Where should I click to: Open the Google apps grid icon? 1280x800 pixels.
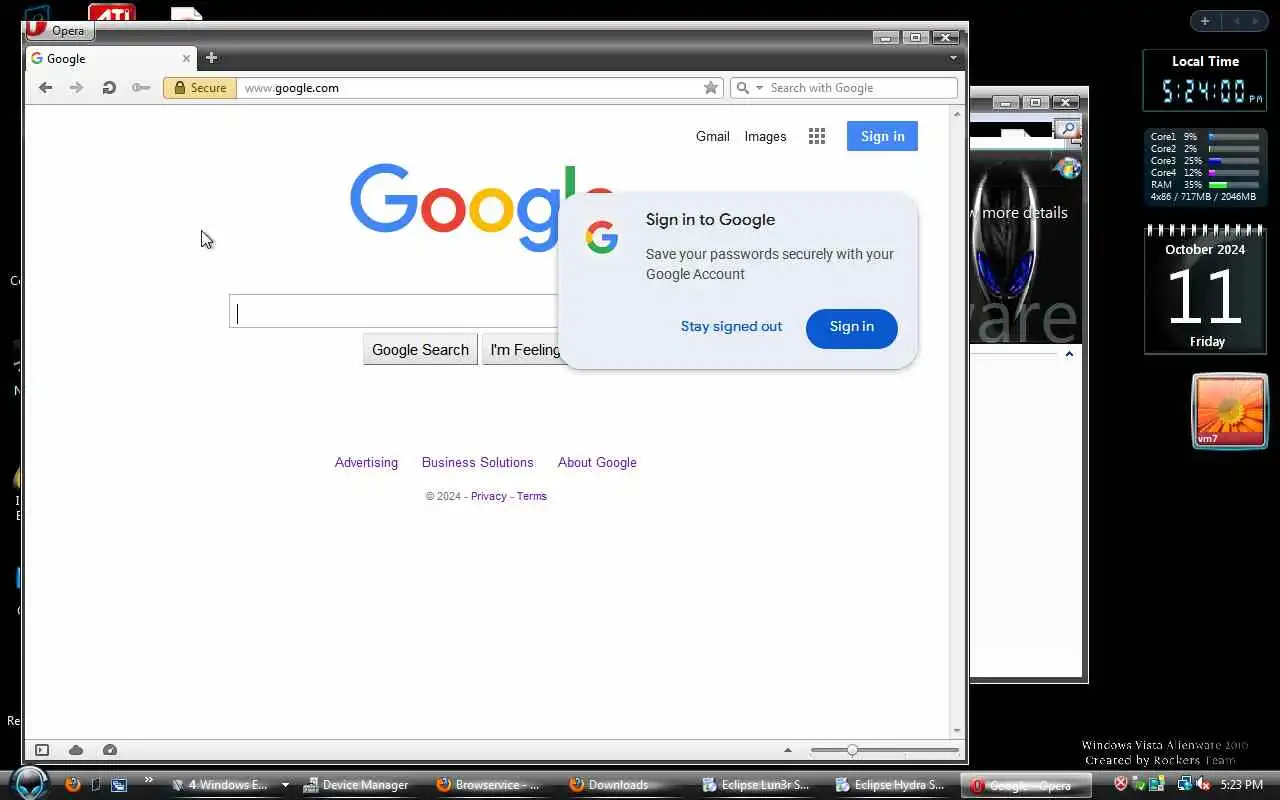pos(817,137)
